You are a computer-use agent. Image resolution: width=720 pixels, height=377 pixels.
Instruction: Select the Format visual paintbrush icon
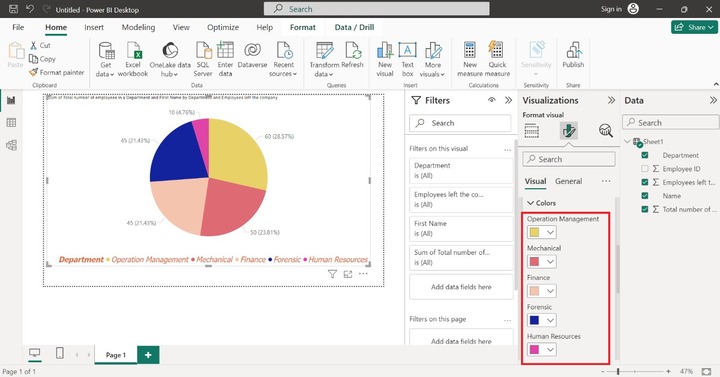pyautogui.click(x=568, y=131)
